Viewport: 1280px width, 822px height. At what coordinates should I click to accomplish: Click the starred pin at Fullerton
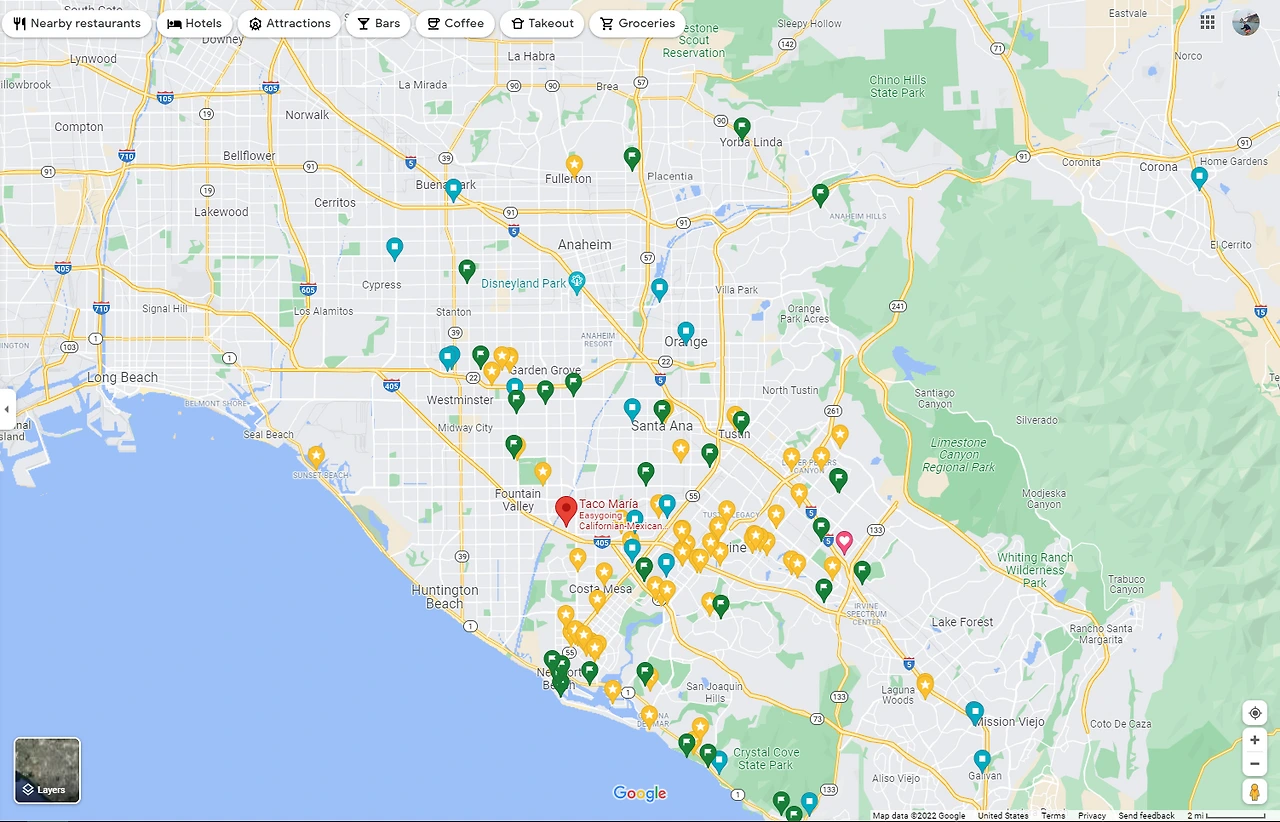click(574, 164)
